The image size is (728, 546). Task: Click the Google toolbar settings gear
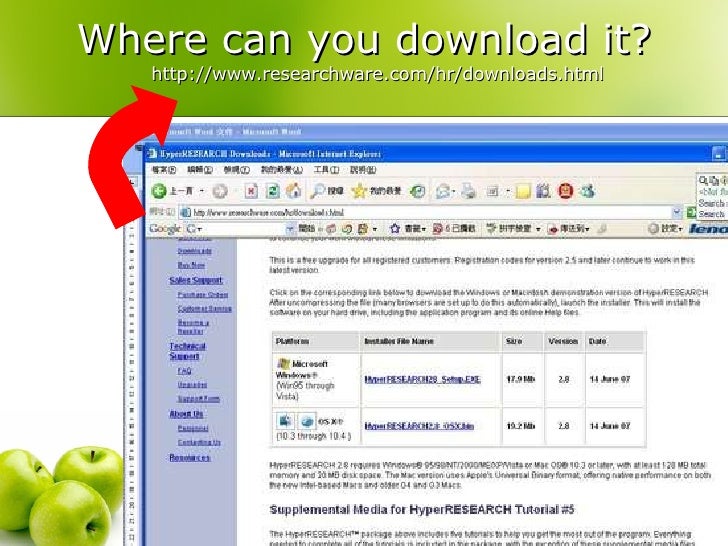[x=653, y=228]
